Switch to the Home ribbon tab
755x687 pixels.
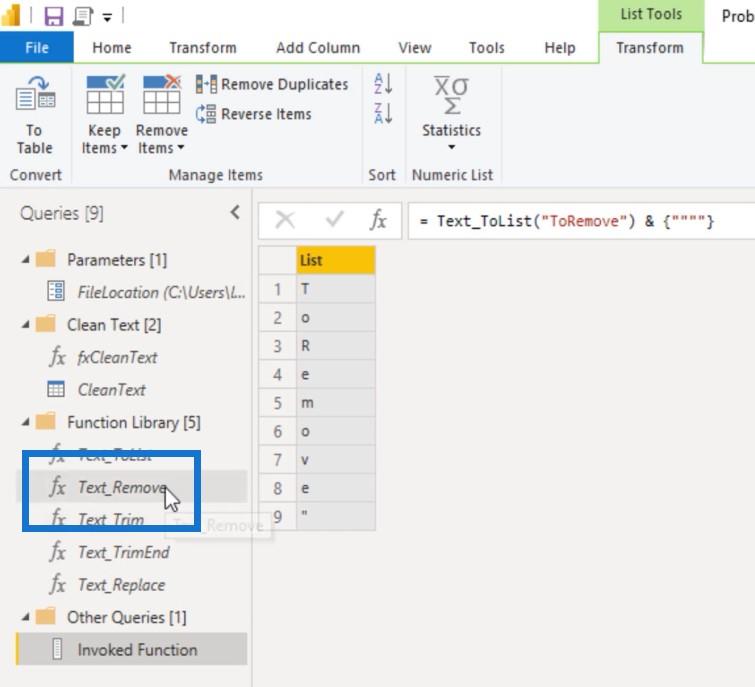pyautogui.click(x=112, y=48)
